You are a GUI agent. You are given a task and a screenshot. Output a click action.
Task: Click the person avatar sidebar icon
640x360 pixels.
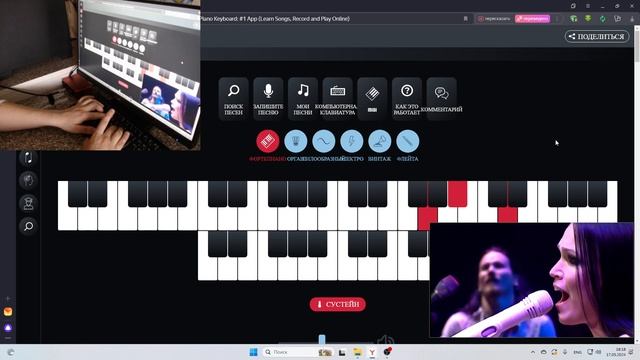(x=28, y=203)
